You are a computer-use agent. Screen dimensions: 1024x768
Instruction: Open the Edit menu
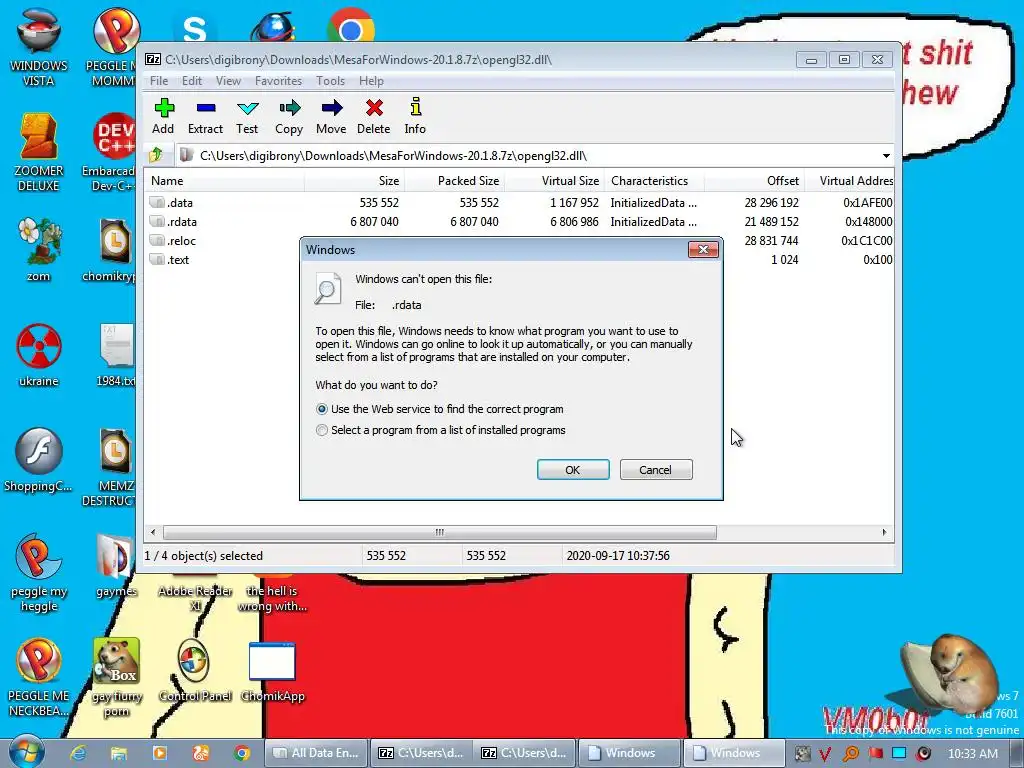191,80
